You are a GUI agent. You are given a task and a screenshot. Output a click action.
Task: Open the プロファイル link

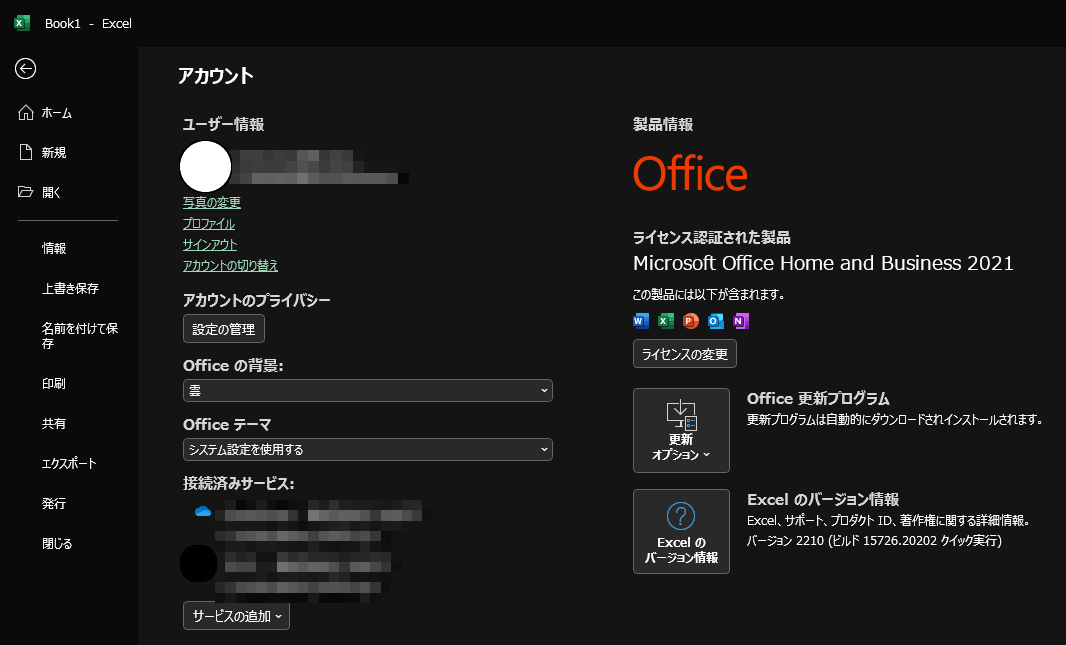[209, 224]
